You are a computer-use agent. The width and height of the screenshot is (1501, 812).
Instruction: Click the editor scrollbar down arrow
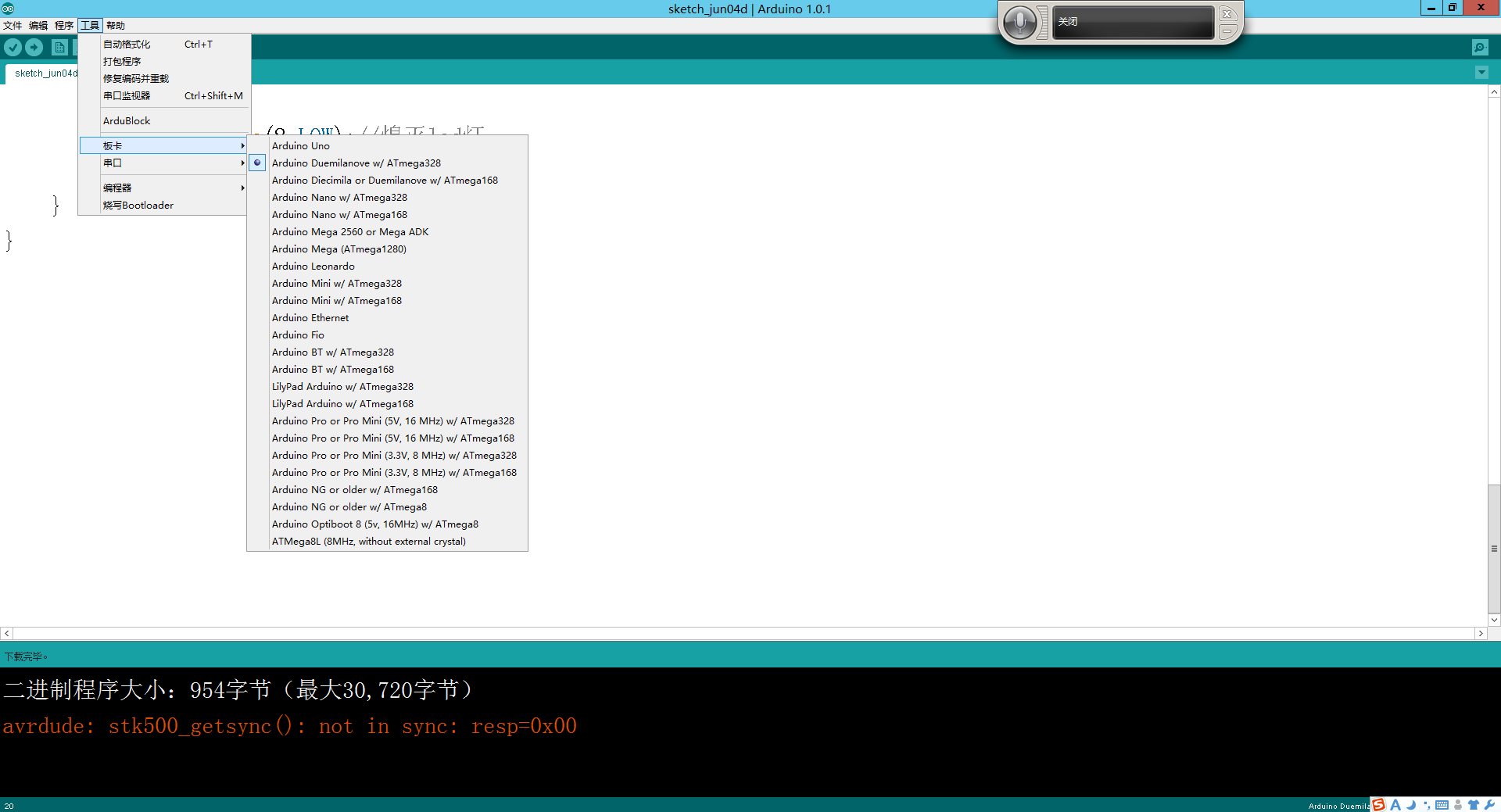pyautogui.click(x=1494, y=620)
